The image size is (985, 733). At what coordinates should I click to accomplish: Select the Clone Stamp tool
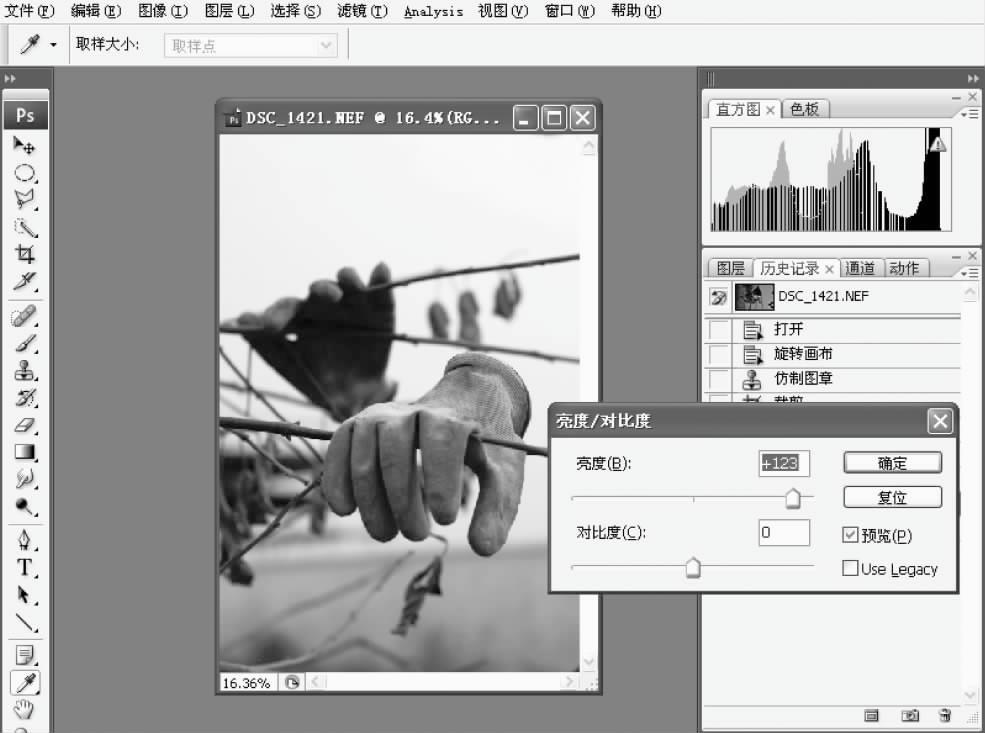point(24,370)
